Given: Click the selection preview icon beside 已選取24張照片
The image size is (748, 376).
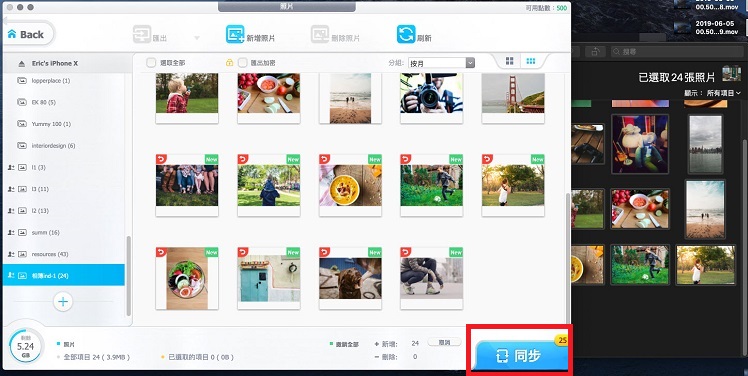Looking at the screenshot, I should pyautogui.click(x=731, y=73).
